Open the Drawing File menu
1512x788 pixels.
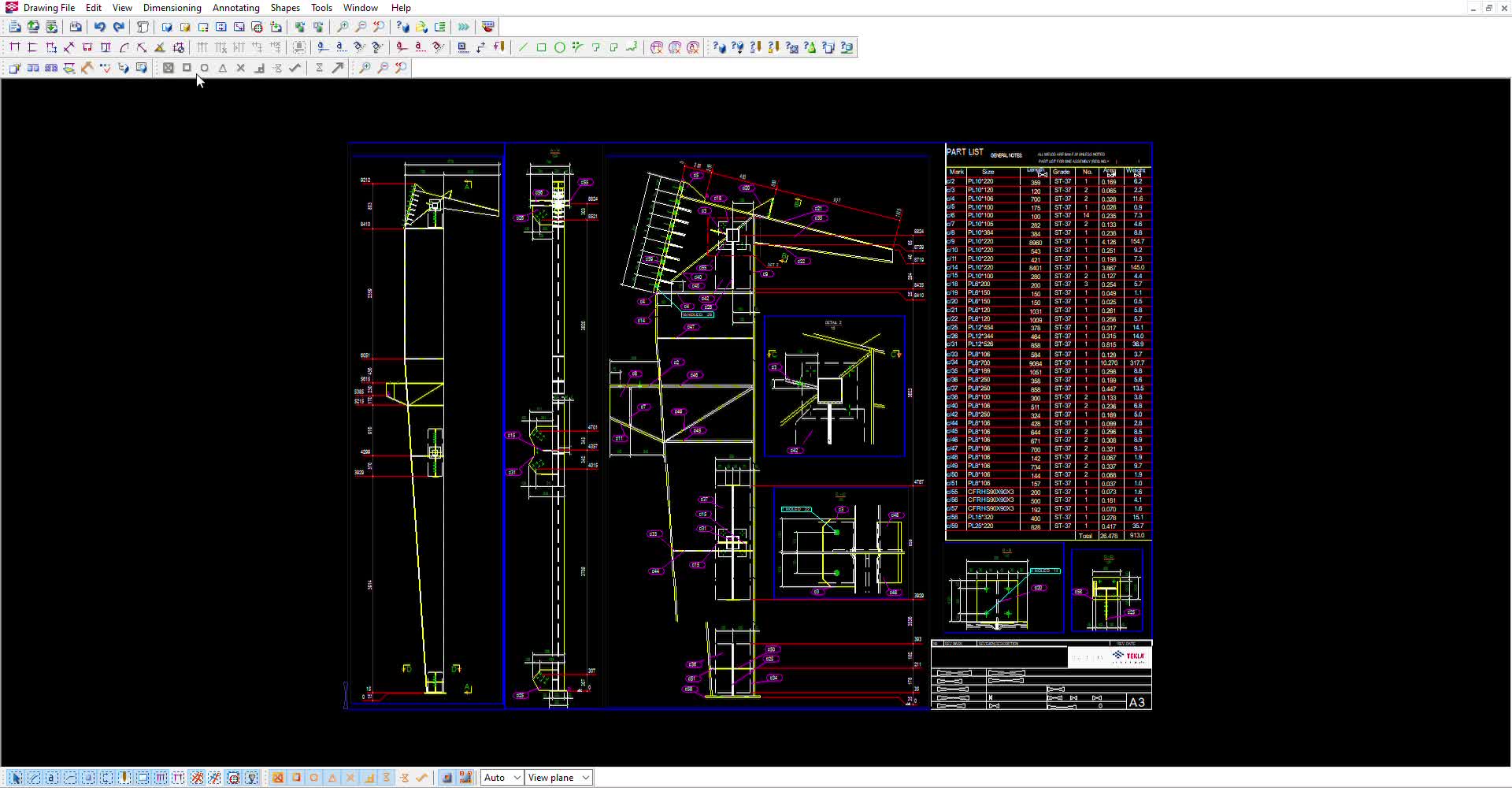[x=49, y=8]
